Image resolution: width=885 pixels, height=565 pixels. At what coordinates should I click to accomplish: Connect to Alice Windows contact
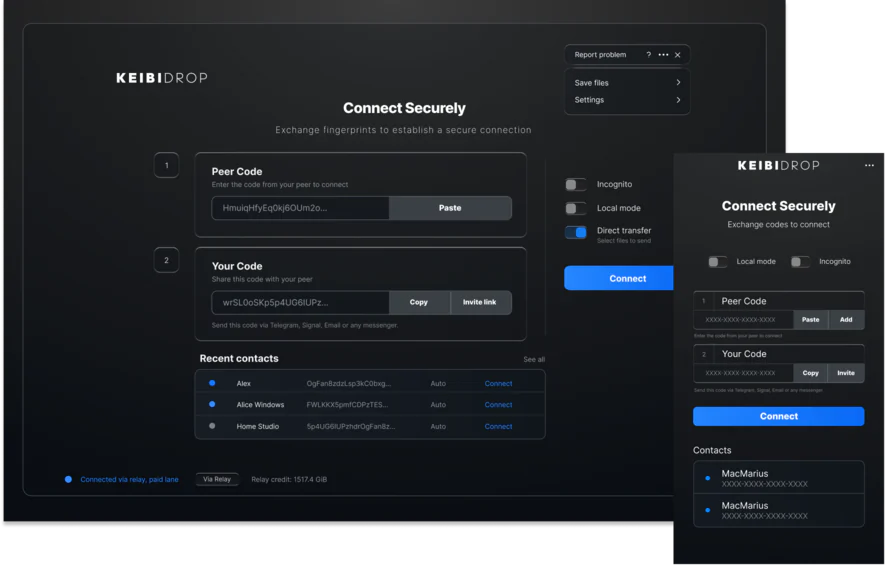click(498, 405)
